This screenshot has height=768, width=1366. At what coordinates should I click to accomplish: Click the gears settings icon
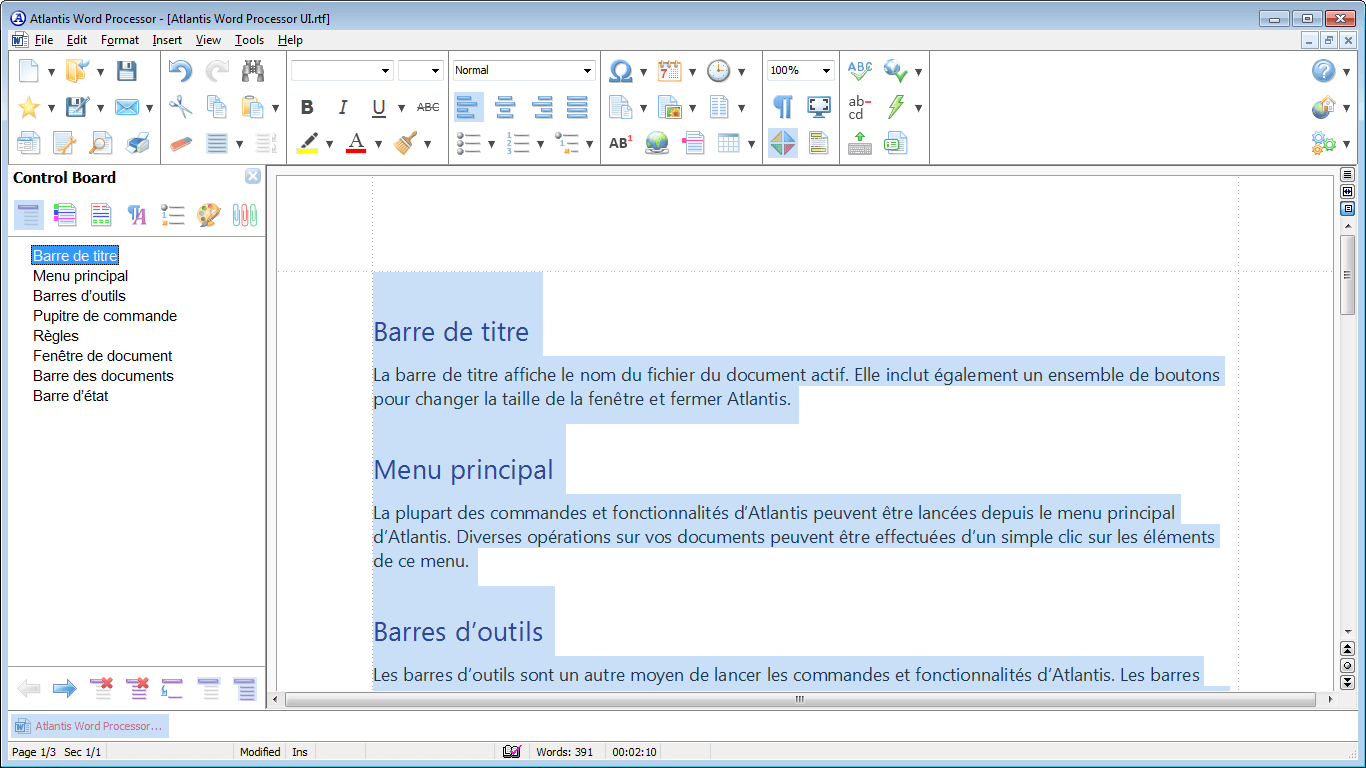click(x=1324, y=143)
